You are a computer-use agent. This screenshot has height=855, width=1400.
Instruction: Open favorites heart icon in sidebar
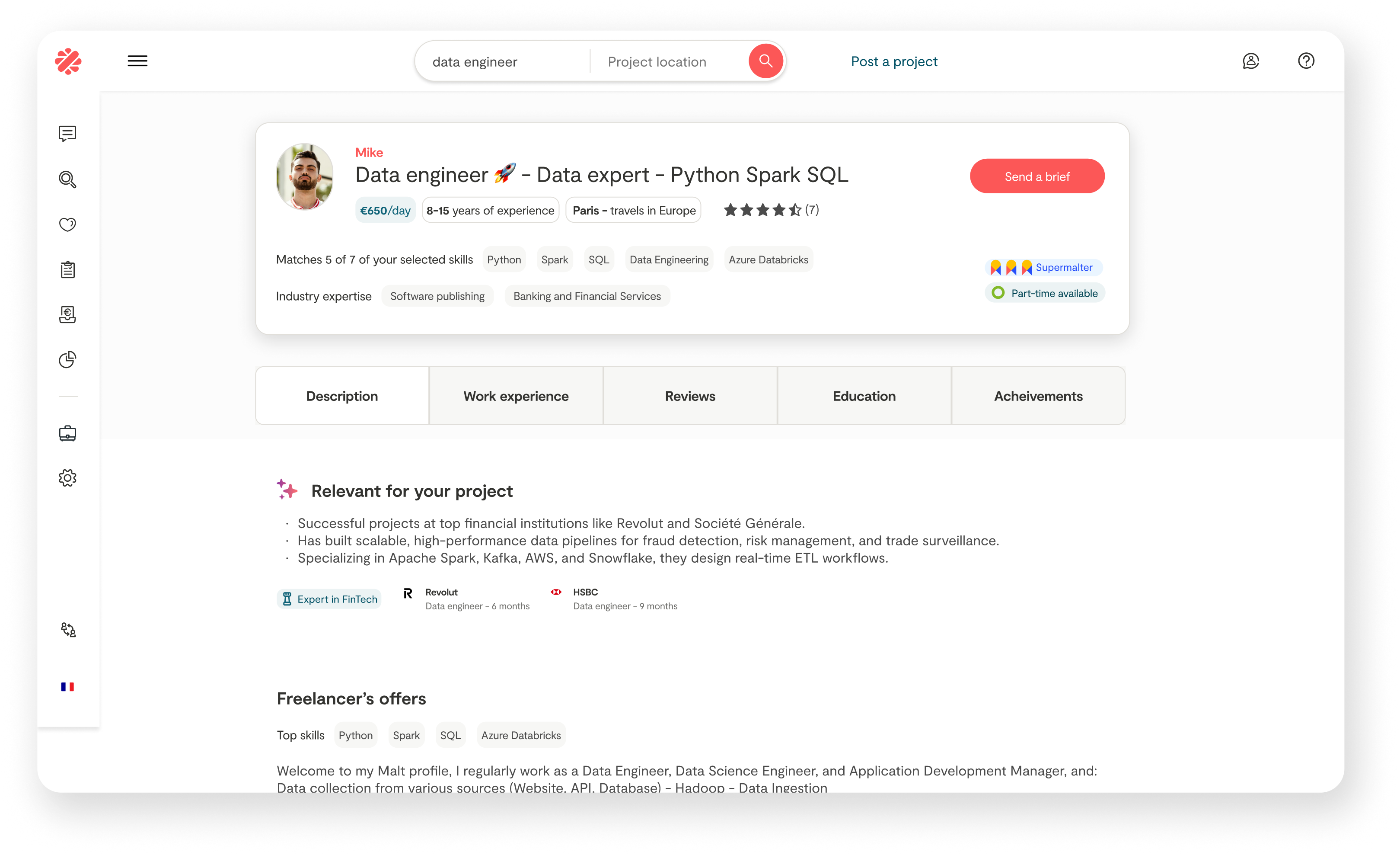[x=67, y=224]
